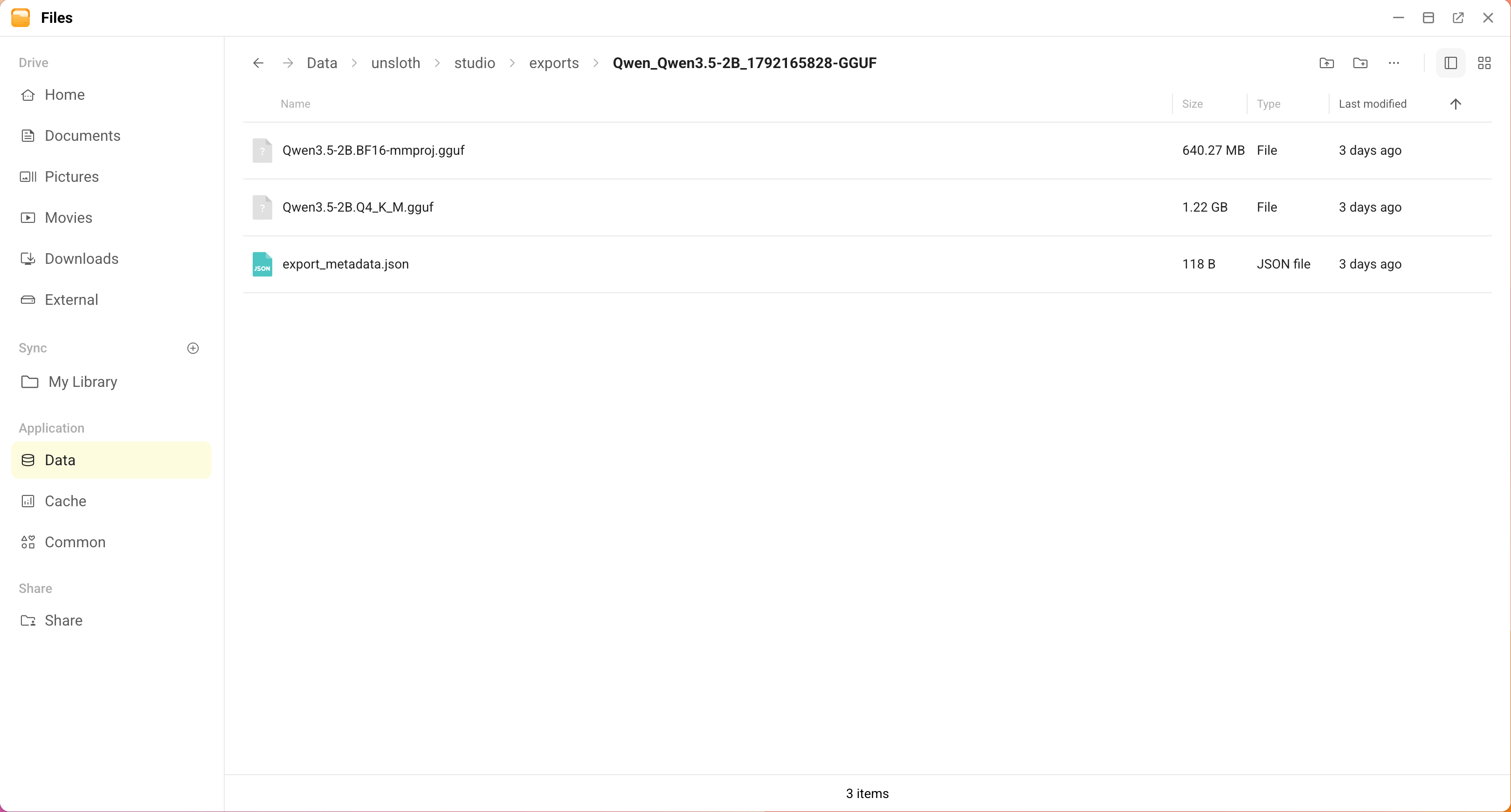Sort by Last modified column header
The width and height of the screenshot is (1511, 812).
(x=1373, y=104)
